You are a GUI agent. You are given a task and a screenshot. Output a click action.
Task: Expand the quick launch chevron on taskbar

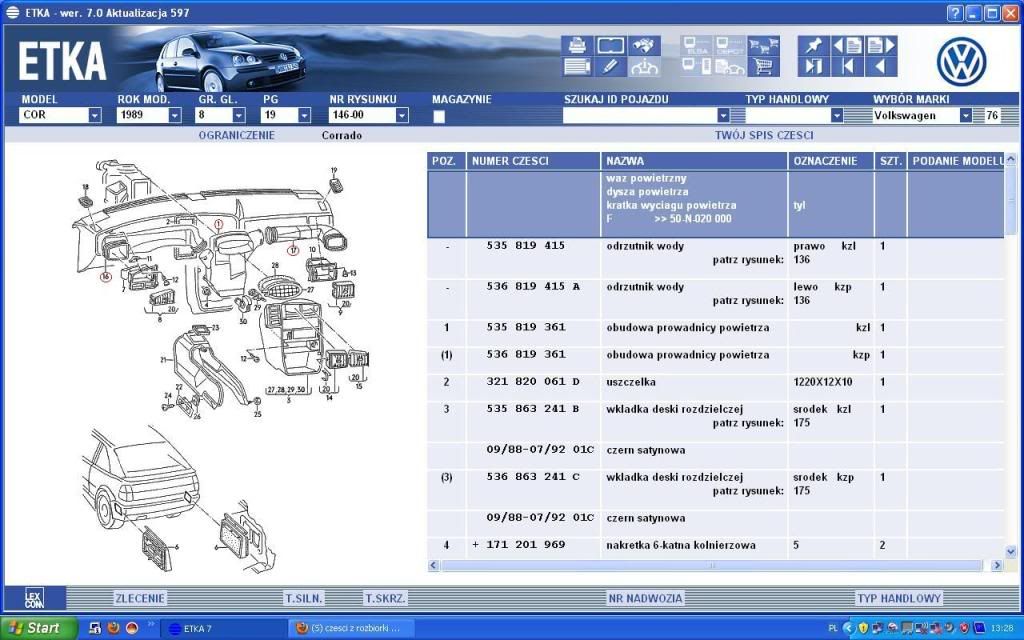152,624
